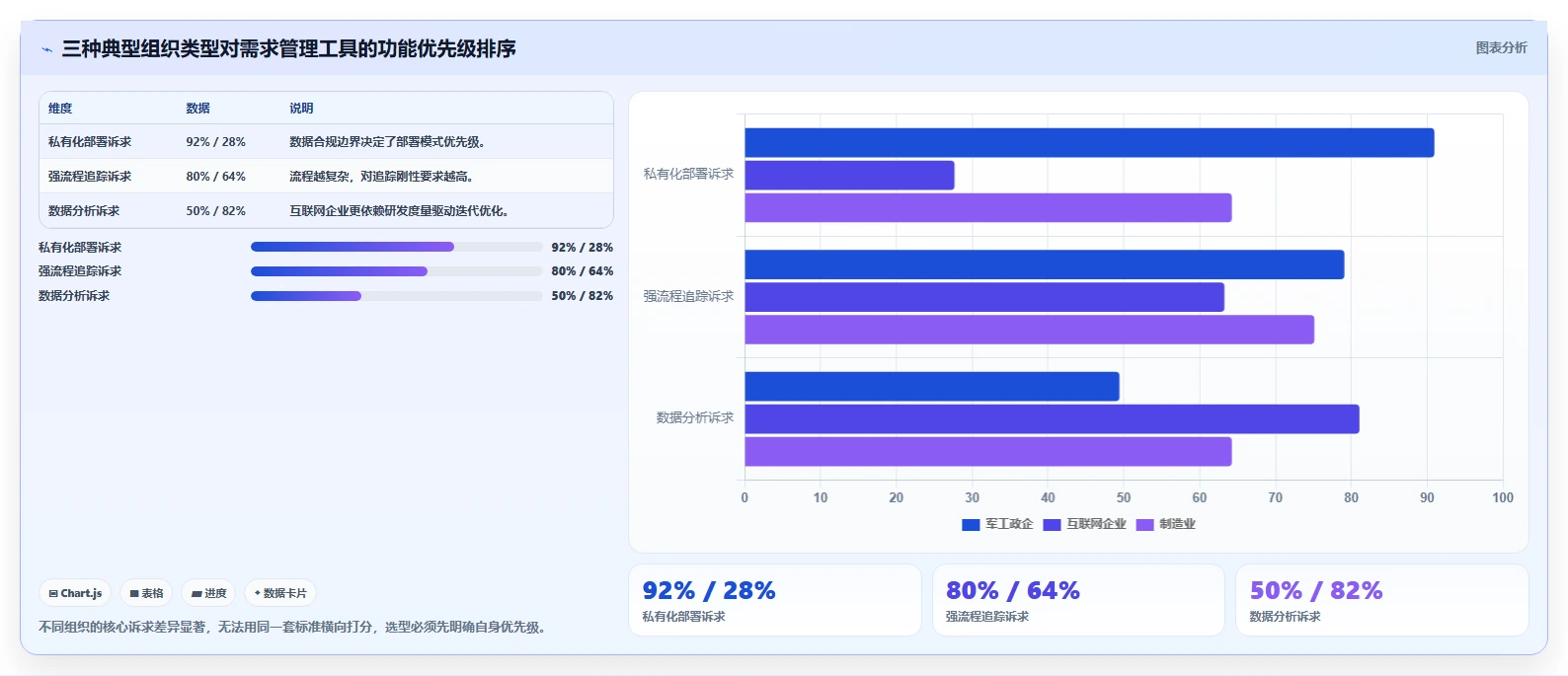Select the 进度 tag chip
Screen dimensions: 1568x676
[x=208, y=593]
